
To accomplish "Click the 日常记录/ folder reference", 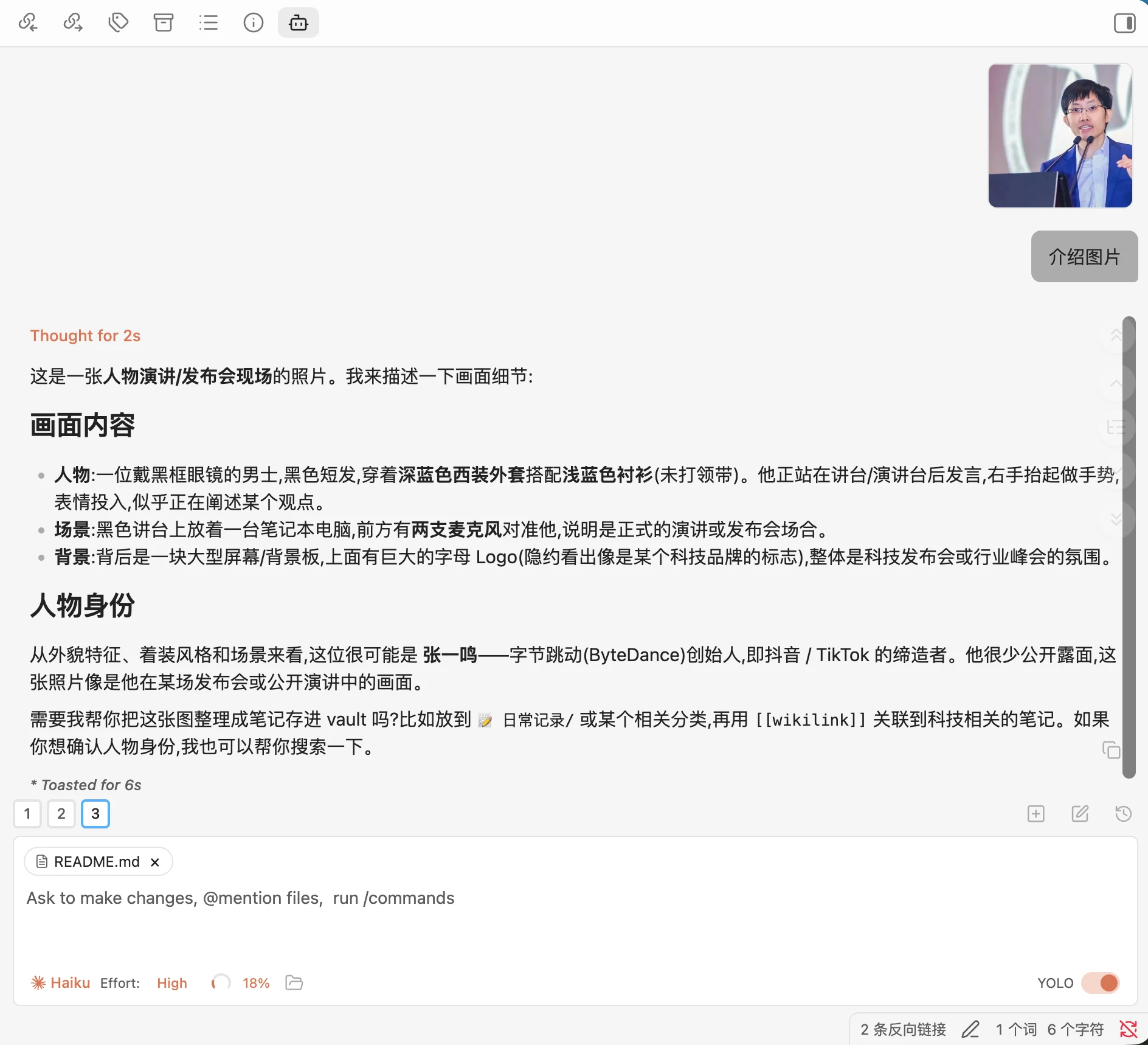I will click(x=525, y=720).
